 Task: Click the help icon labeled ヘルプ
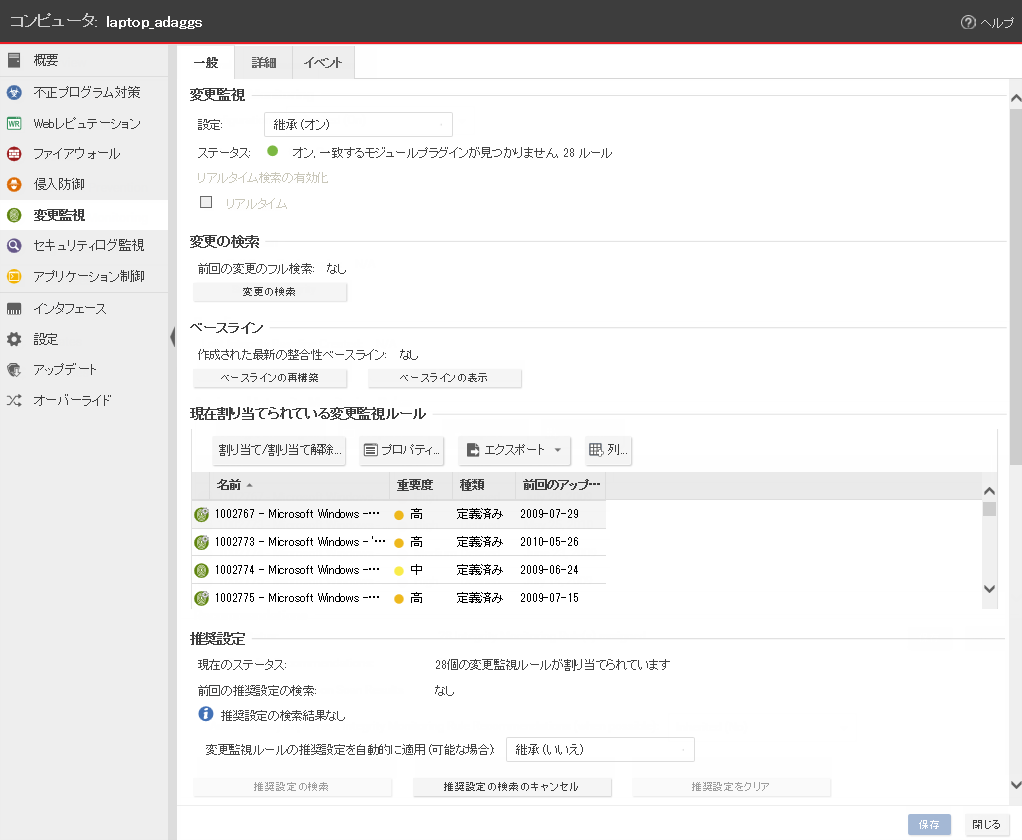(967, 22)
